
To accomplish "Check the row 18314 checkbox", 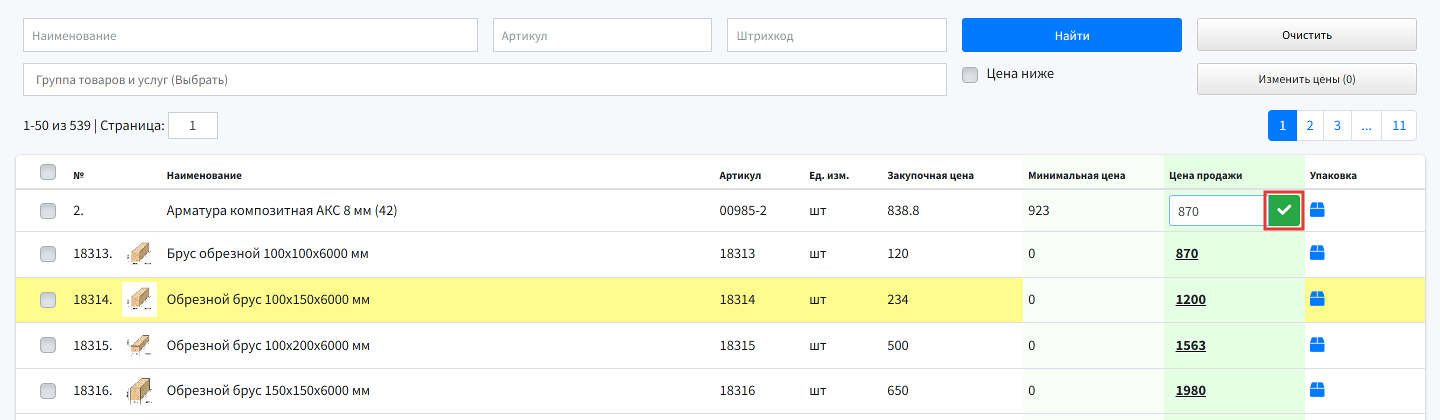I will [x=48, y=300].
